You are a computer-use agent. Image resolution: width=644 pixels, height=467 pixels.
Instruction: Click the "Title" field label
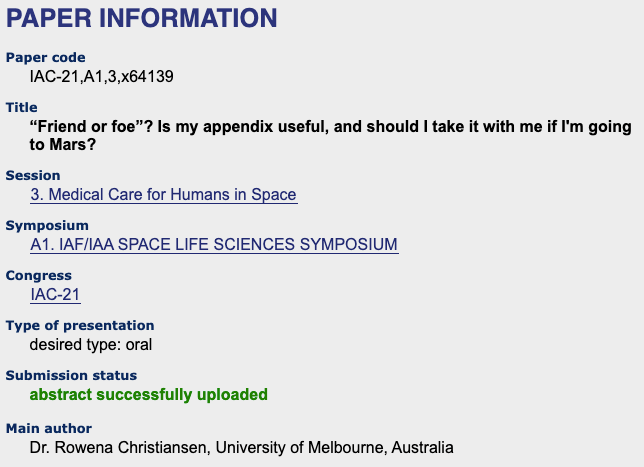22,107
